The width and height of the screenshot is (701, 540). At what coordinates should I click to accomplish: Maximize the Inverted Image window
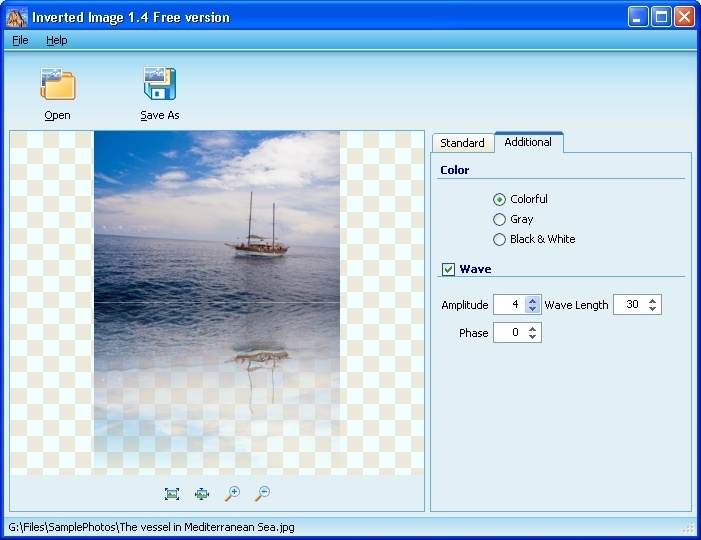click(x=661, y=17)
